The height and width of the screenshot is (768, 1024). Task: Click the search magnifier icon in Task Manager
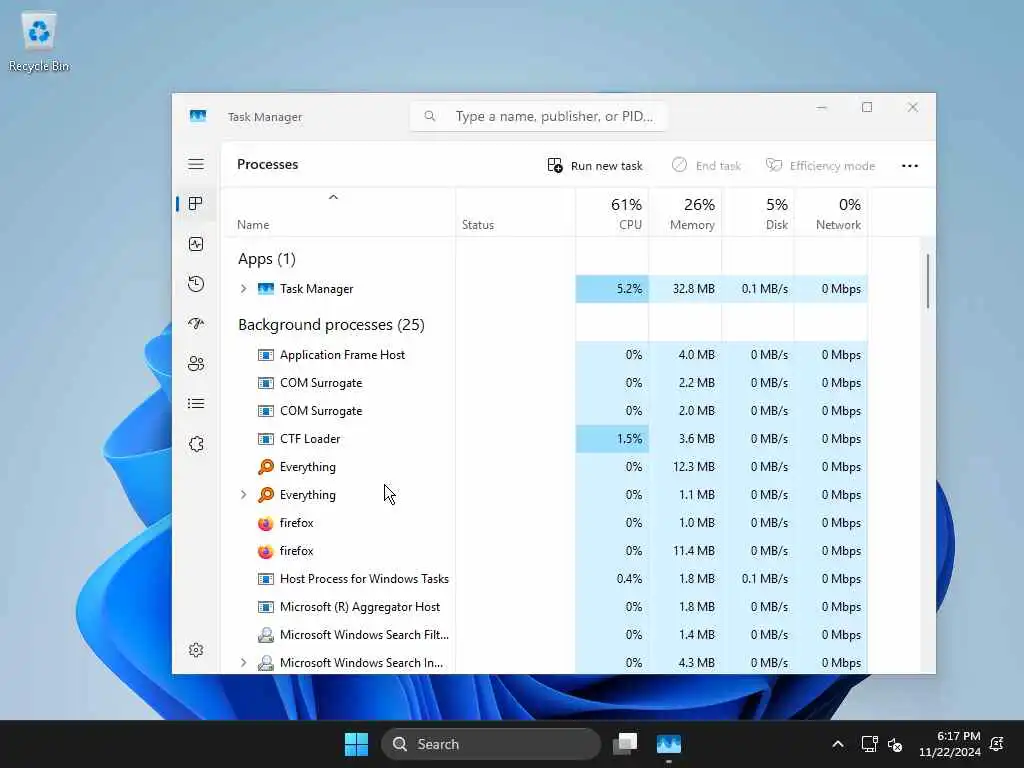point(429,116)
